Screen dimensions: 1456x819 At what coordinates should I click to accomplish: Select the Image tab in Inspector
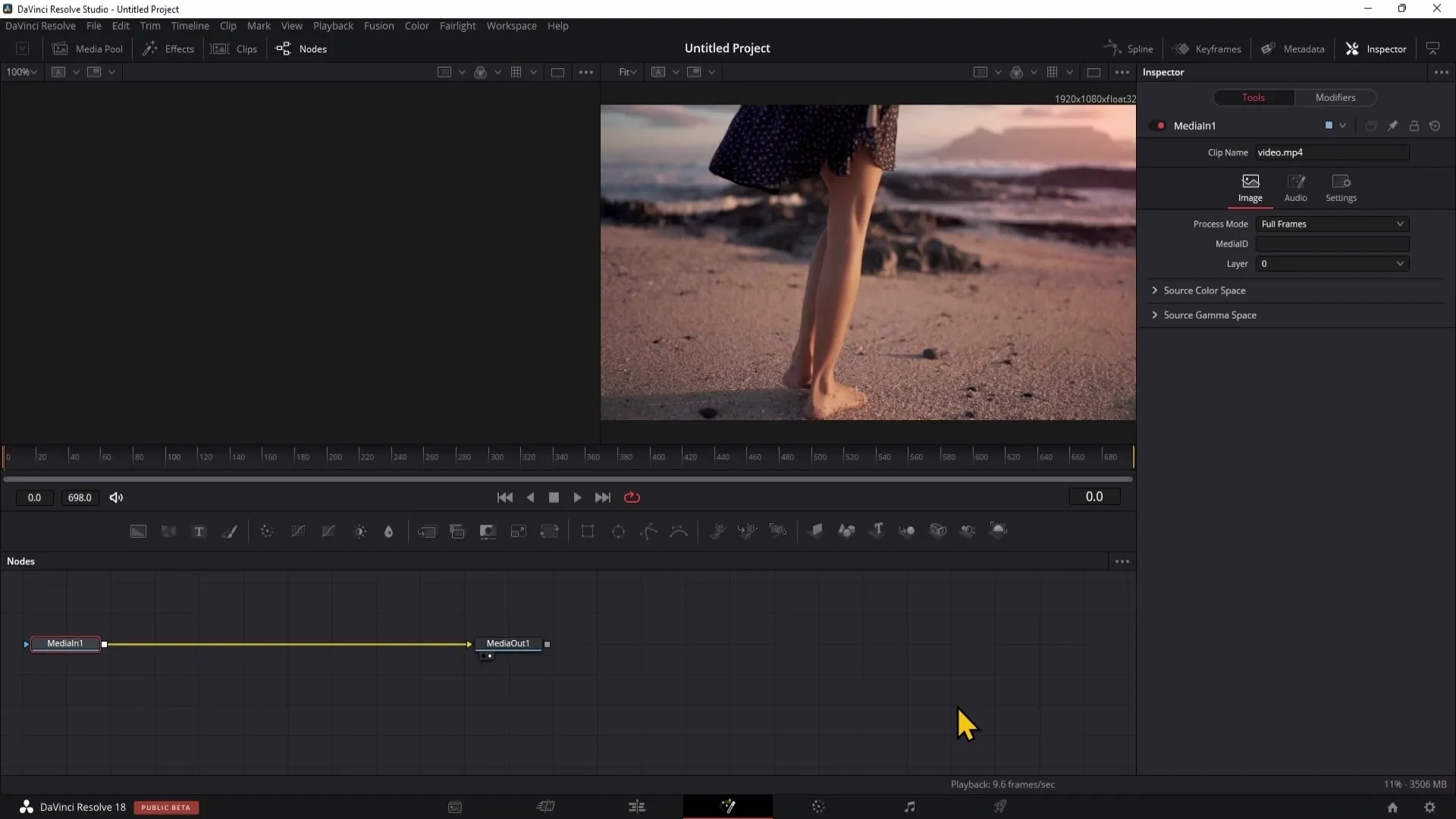pos(1250,187)
